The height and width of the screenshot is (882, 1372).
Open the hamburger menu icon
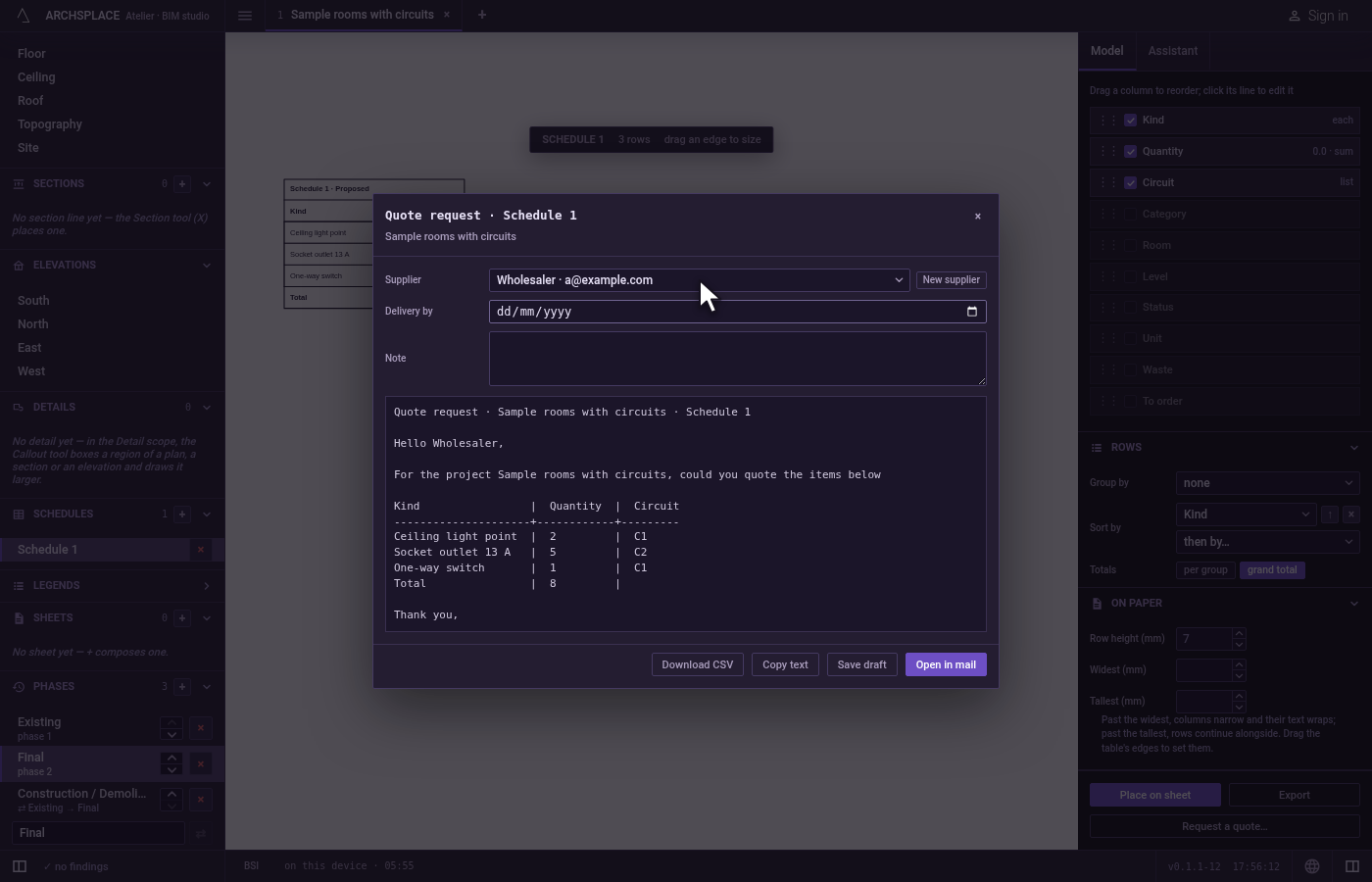point(245,15)
